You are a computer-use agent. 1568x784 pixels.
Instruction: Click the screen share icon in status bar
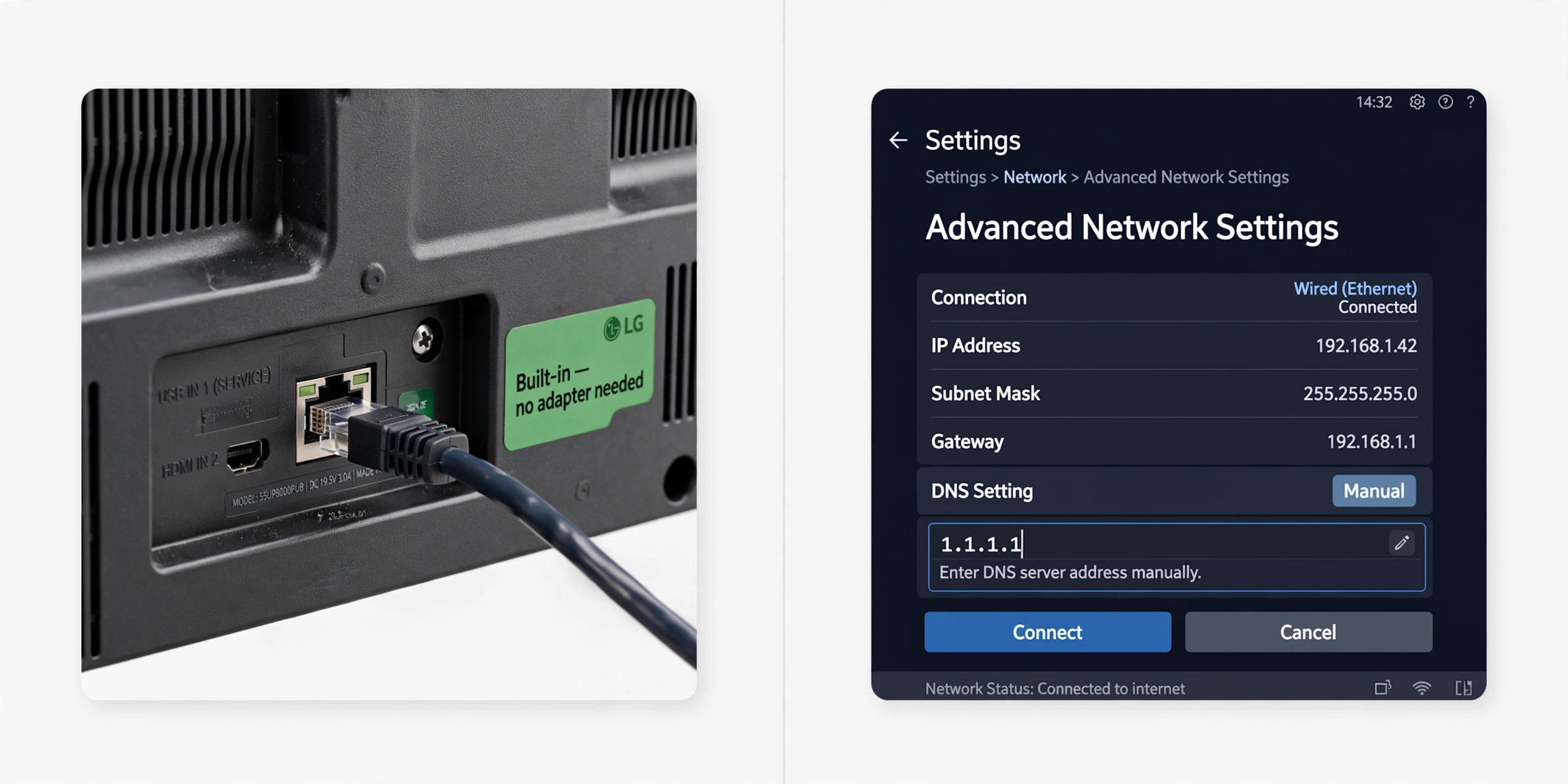click(x=1382, y=688)
